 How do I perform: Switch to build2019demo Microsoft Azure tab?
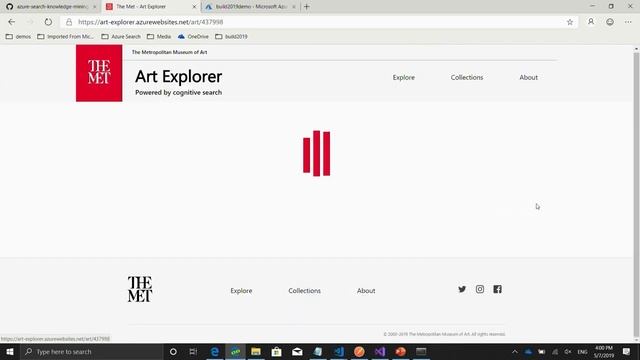point(250,7)
